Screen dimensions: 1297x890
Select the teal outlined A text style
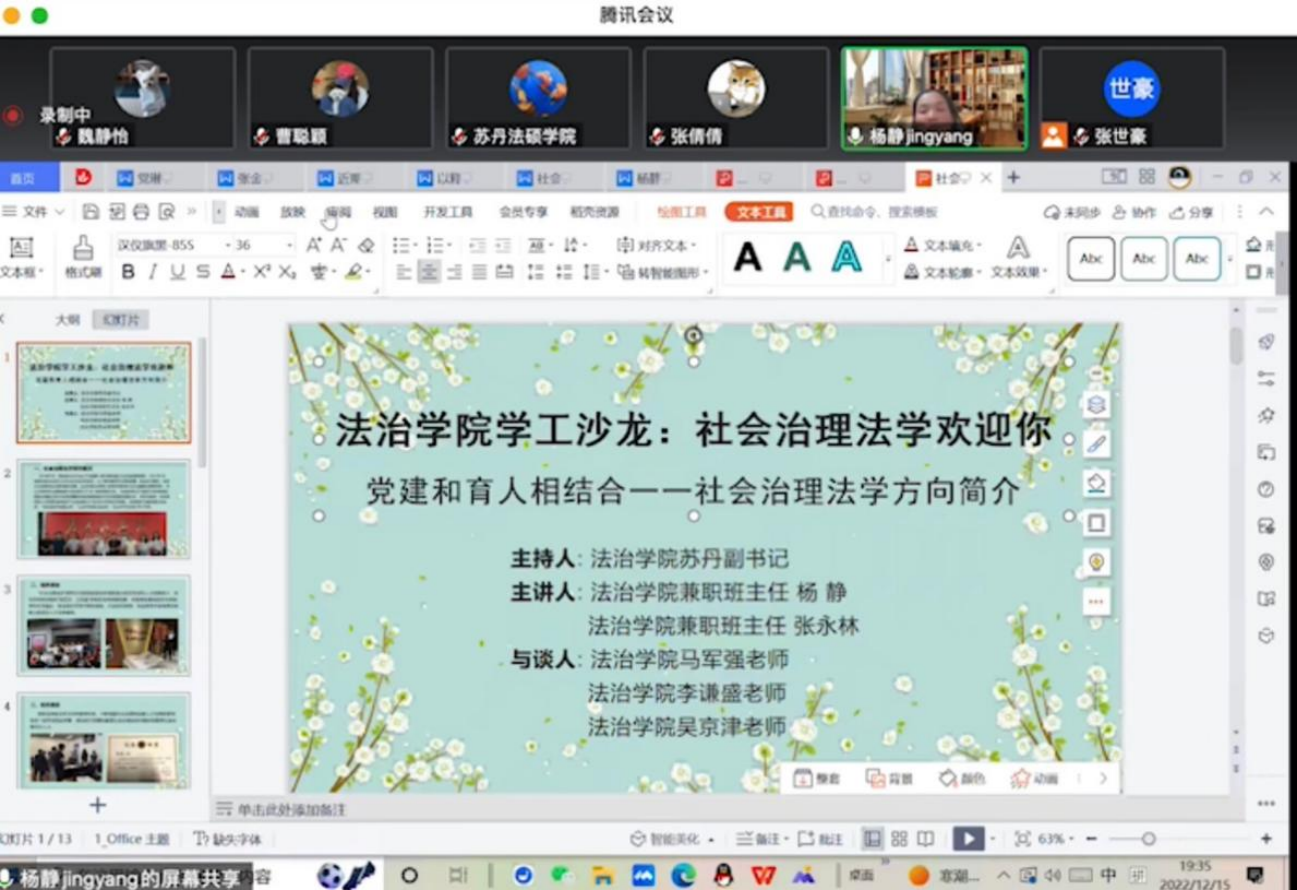[x=846, y=258]
